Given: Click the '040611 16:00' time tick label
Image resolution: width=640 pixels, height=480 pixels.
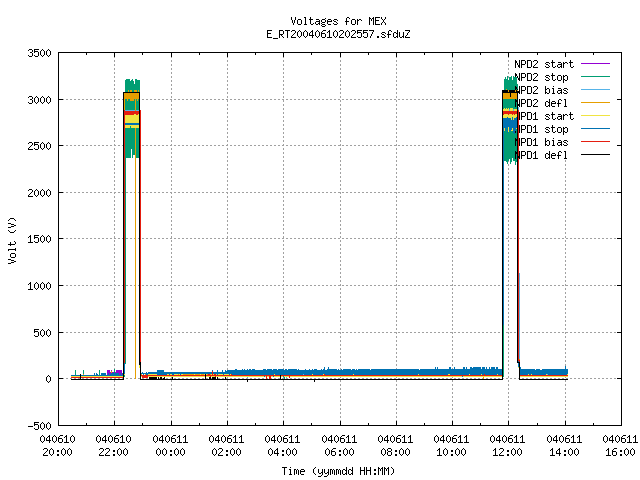Looking at the screenshot, I should tap(620, 446).
